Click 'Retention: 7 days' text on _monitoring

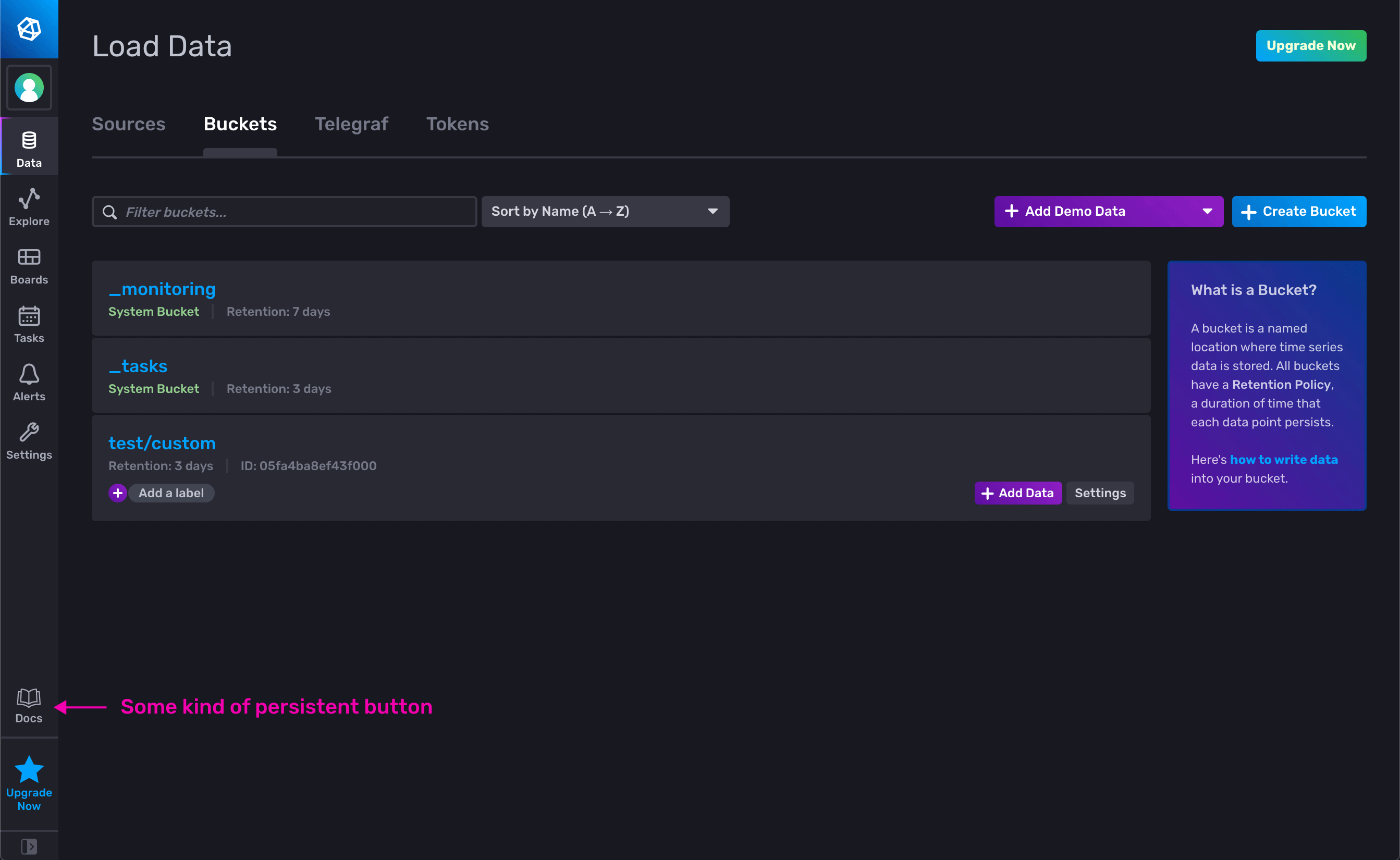tap(278, 312)
